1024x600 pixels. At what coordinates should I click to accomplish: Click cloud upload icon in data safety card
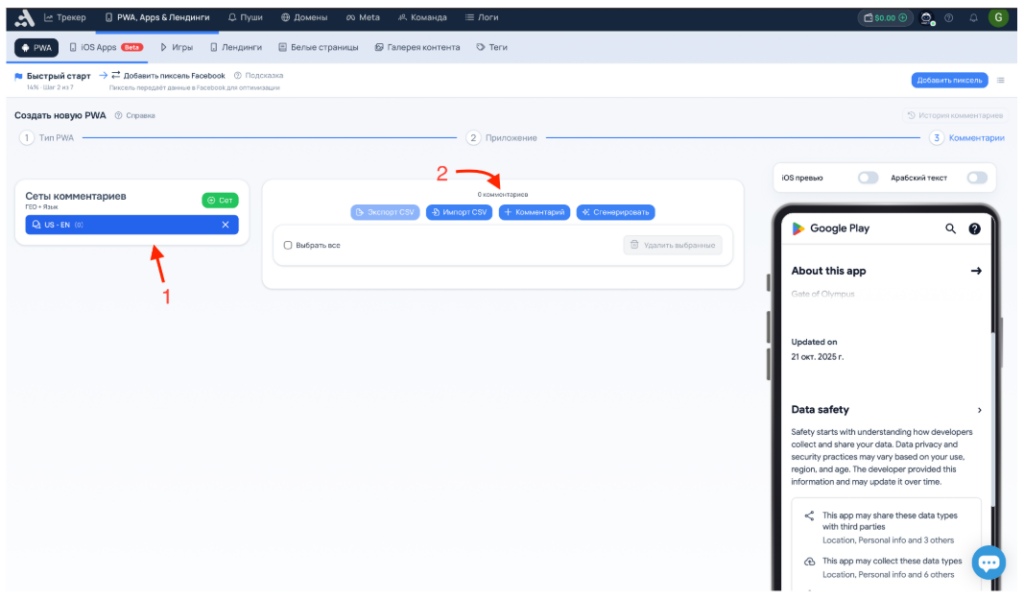pyautogui.click(x=809, y=561)
